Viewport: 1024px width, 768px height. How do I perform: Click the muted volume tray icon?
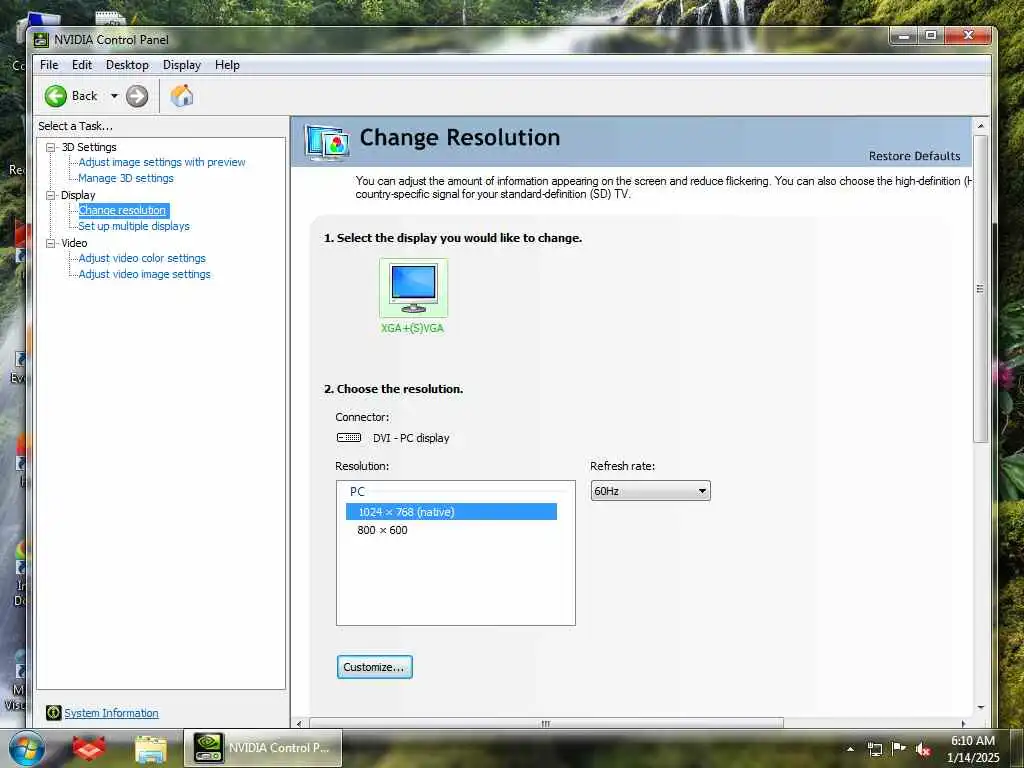point(923,750)
